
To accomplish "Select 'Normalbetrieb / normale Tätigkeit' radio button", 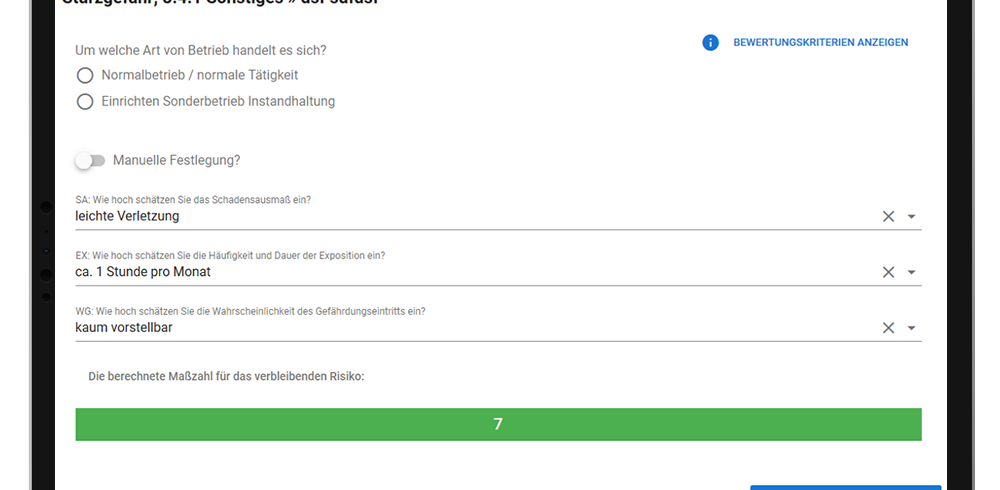I will (x=85, y=75).
